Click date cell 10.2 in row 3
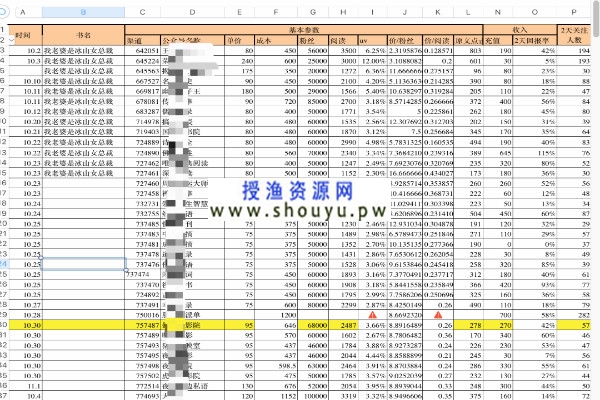The image size is (600, 400). (x=26, y=51)
